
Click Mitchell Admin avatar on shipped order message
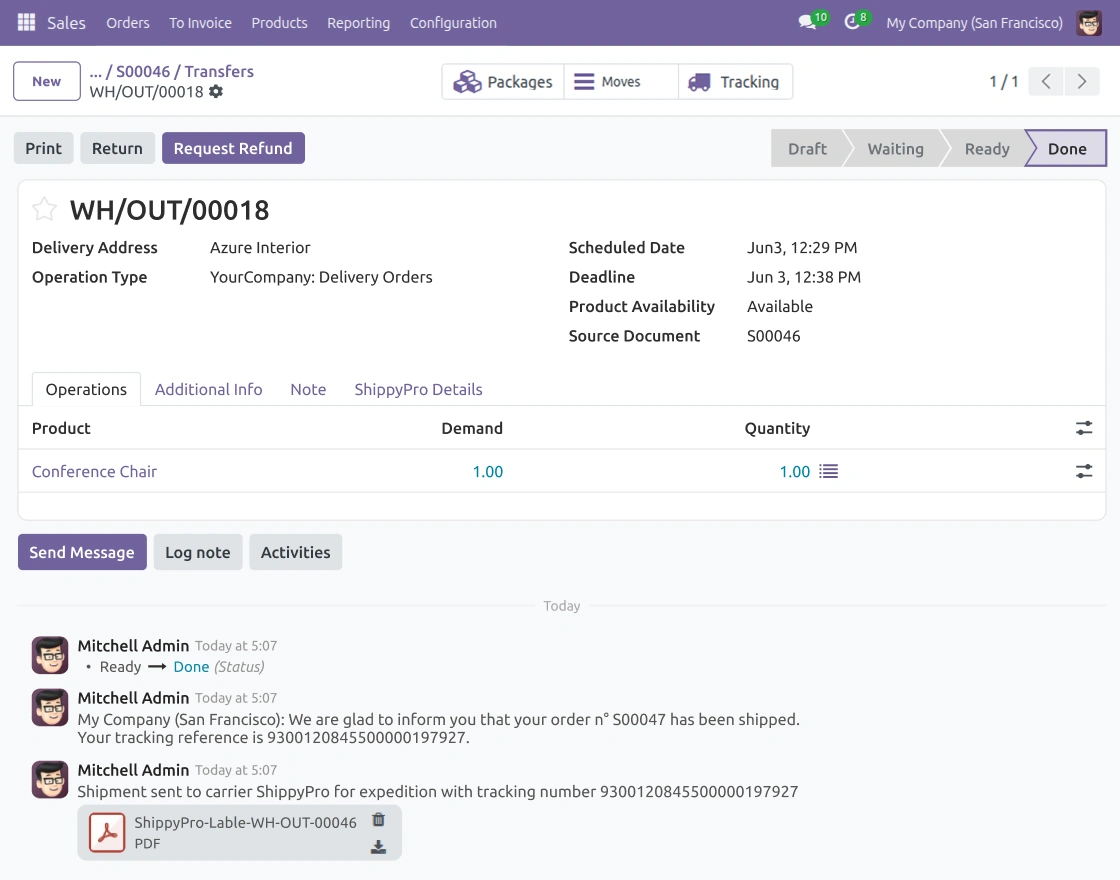(x=50, y=707)
